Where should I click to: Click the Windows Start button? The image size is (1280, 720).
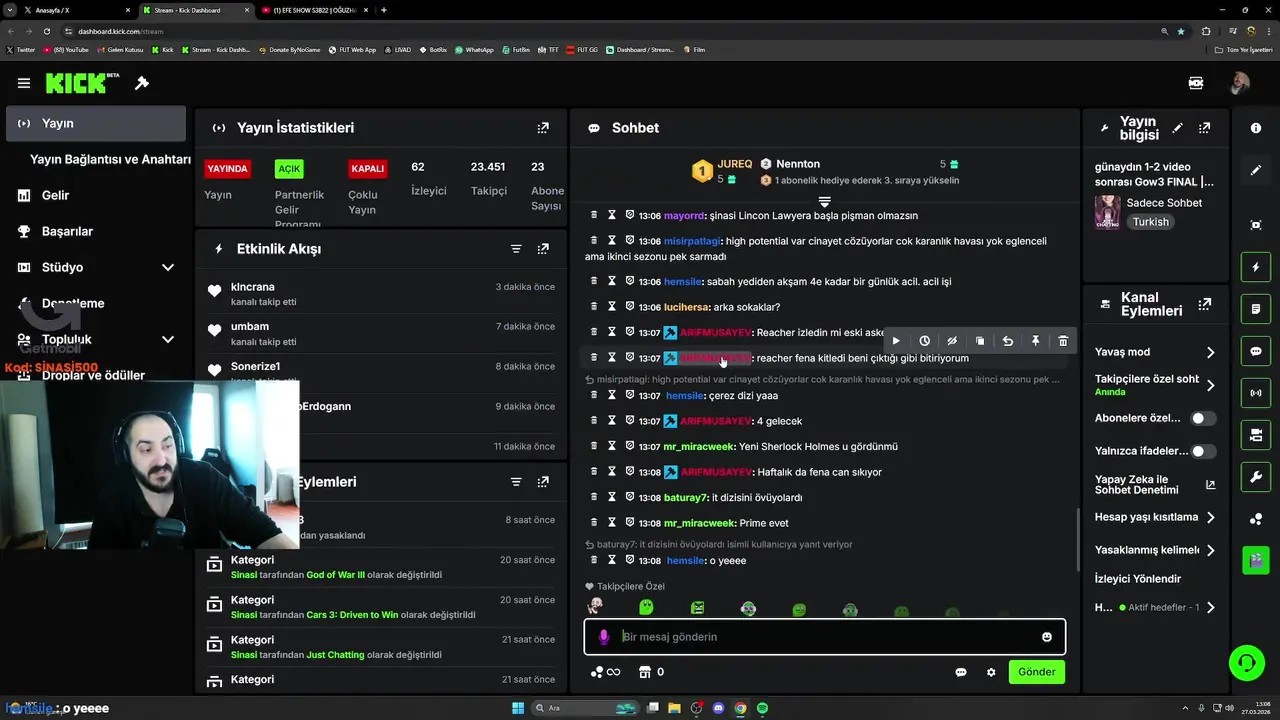tap(518, 708)
